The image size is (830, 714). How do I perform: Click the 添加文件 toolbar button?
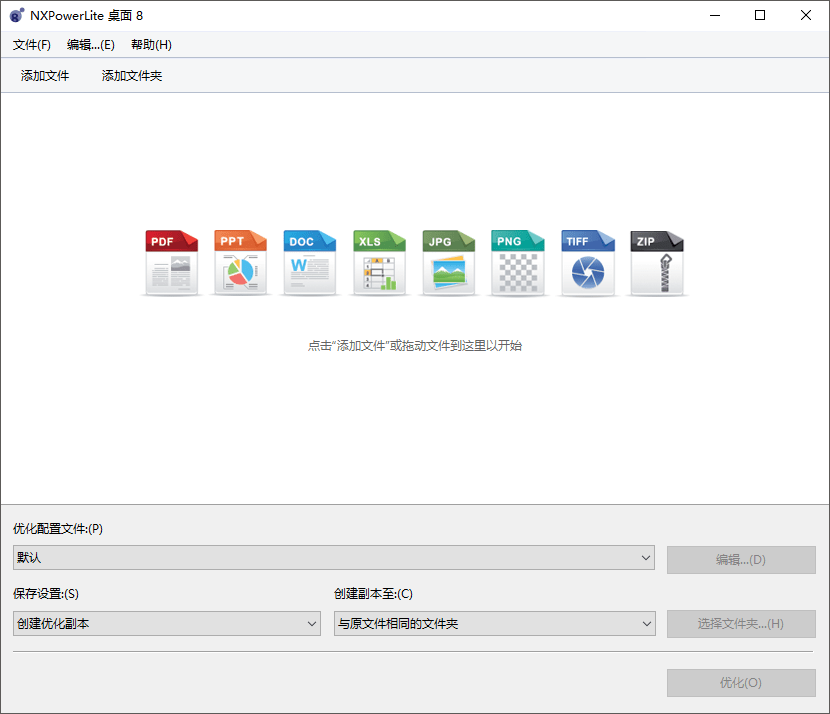tap(43, 75)
